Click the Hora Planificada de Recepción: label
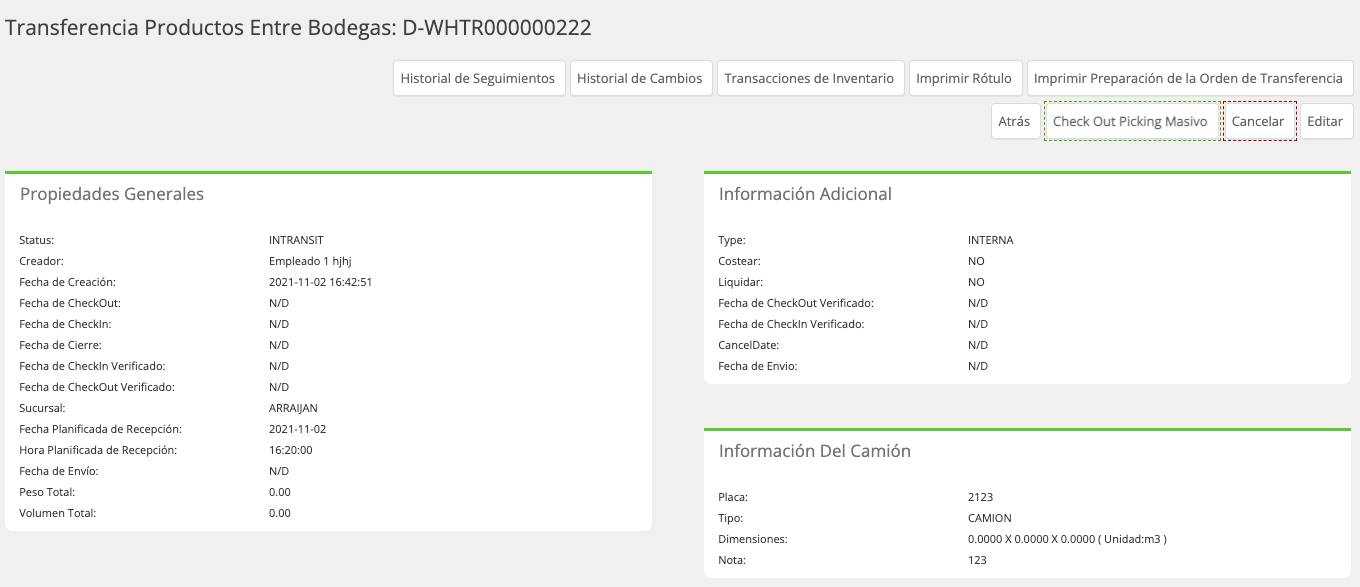Image resolution: width=1360 pixels, height=587 pixels. (98, 450)
